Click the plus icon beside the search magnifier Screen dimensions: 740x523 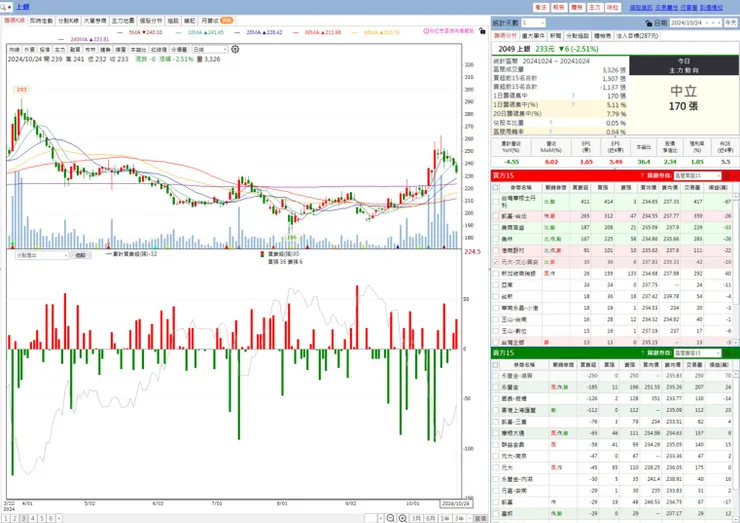(9, 7)
